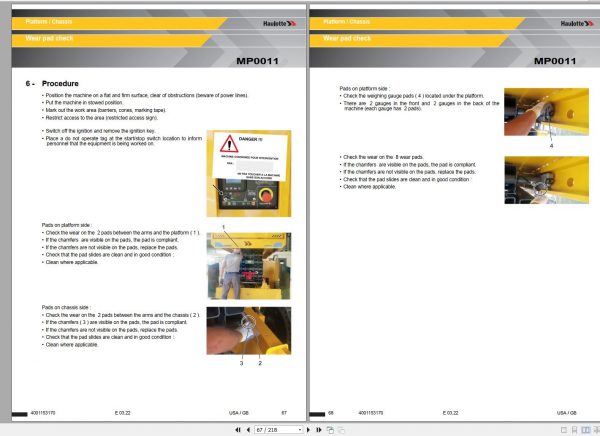This screenshot has height=436, width=600.
Task: Go to the previous page
Action: pyautogui.click(x=248, y=430)
